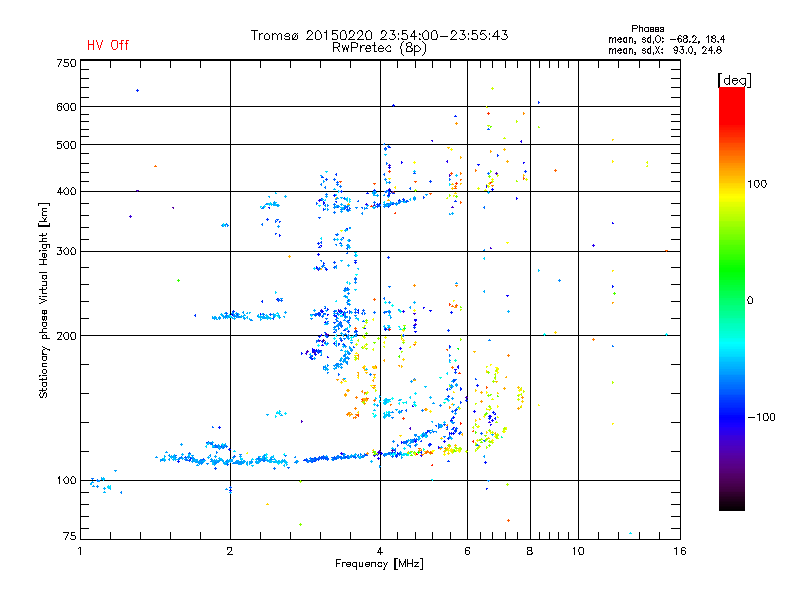Click the y-axis label '300'
This screenshot has height=600, width=800.
pyautogui.click(x=66, y=252)
